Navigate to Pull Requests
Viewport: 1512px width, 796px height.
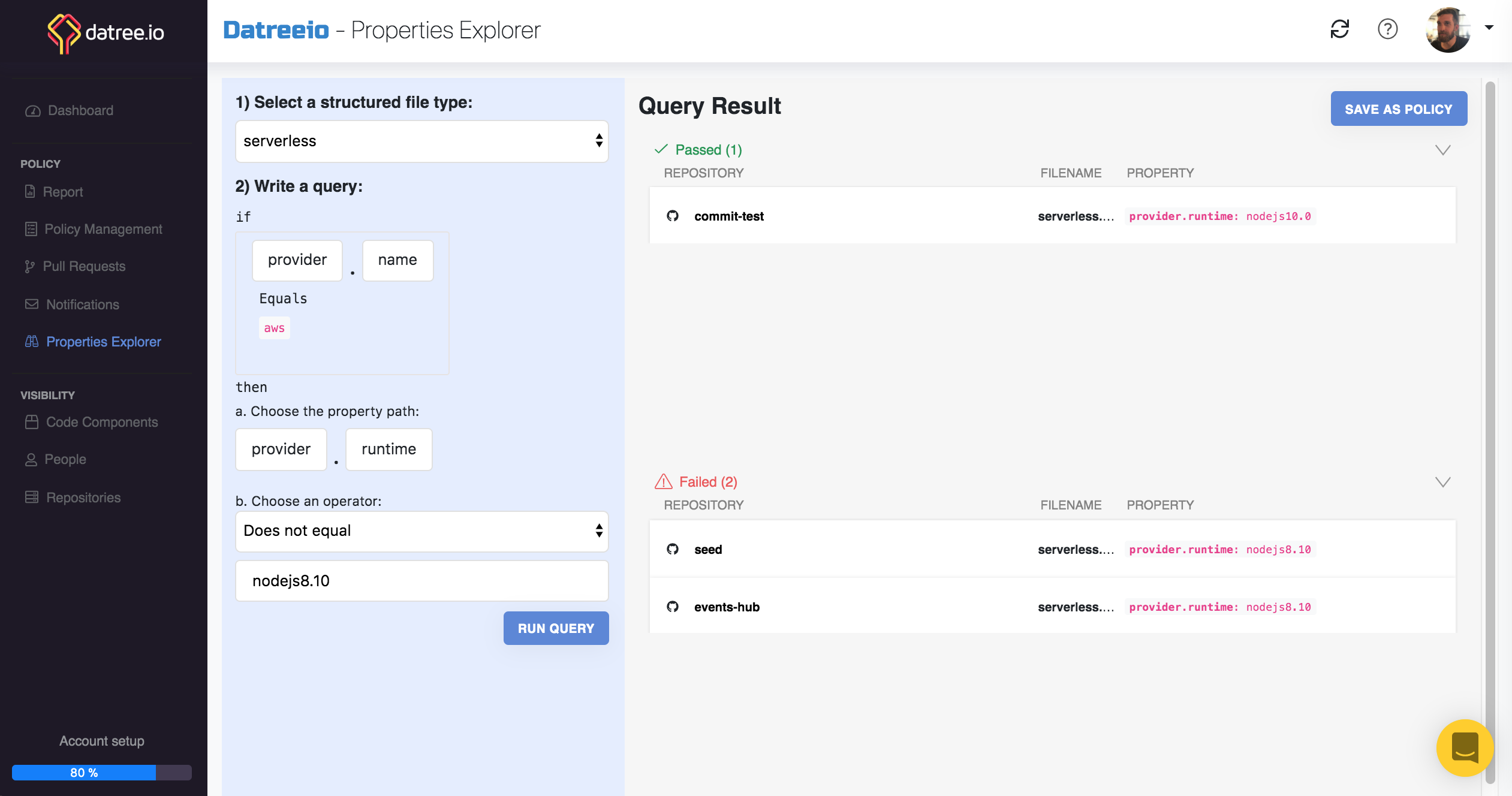[84, 266]
